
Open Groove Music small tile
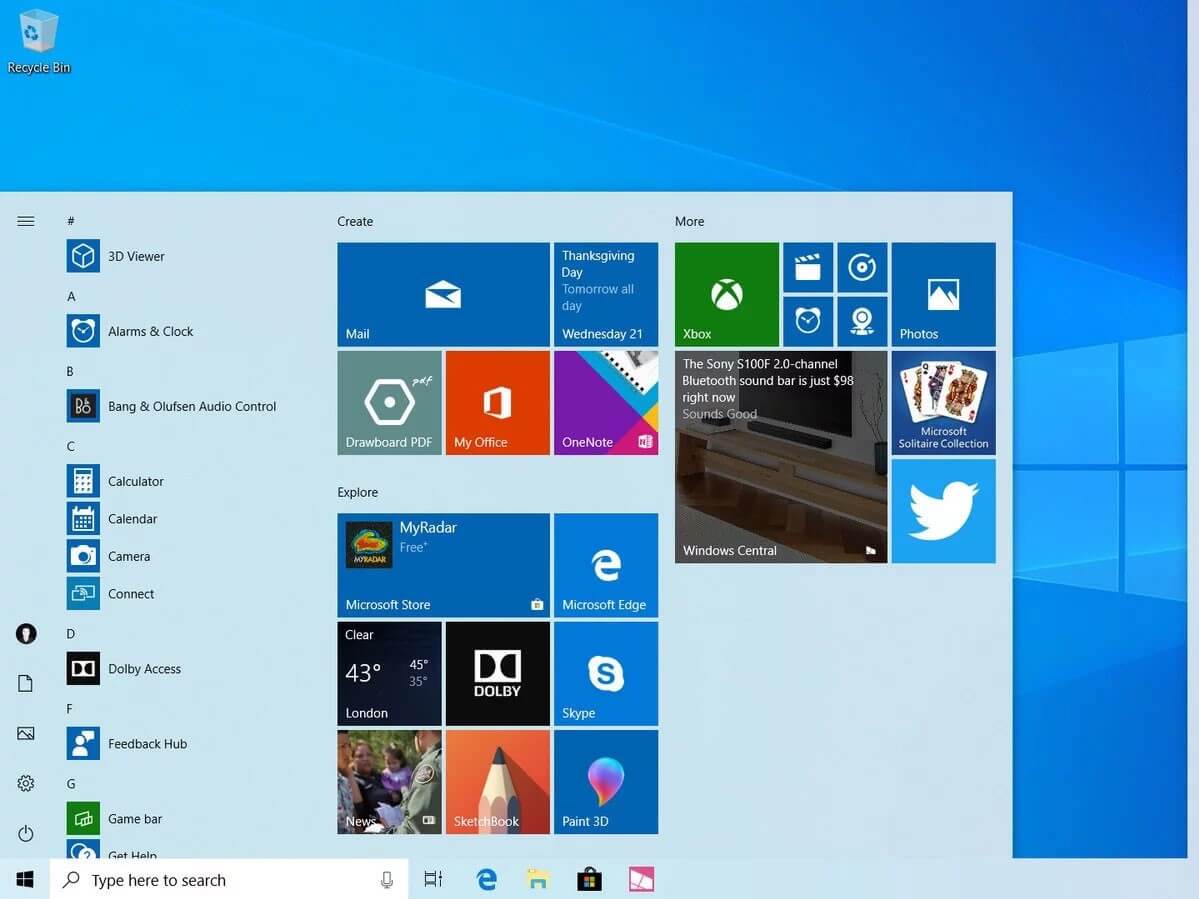862,268
